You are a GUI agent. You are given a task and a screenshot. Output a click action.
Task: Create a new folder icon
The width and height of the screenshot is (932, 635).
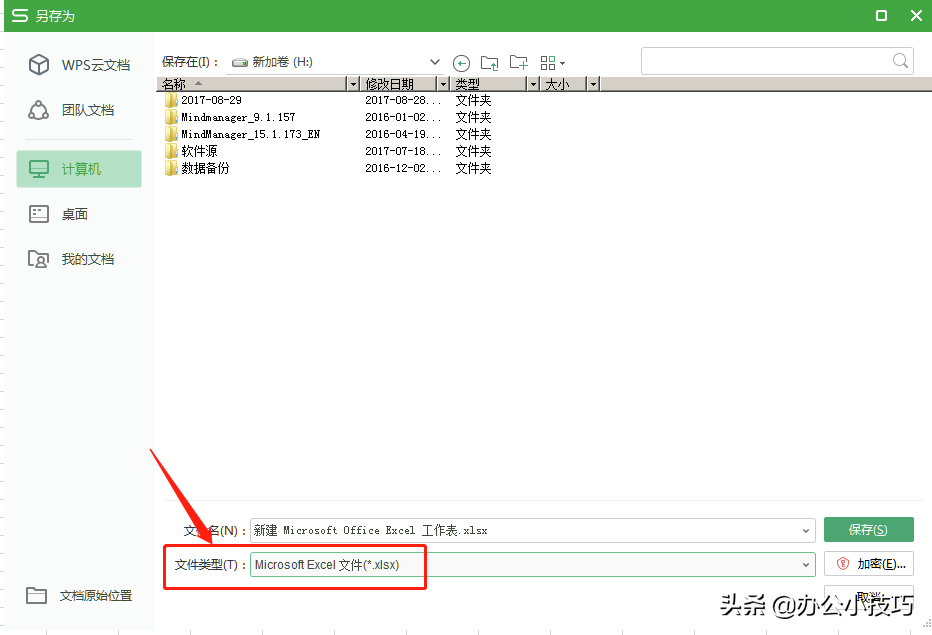click(518, 62)
